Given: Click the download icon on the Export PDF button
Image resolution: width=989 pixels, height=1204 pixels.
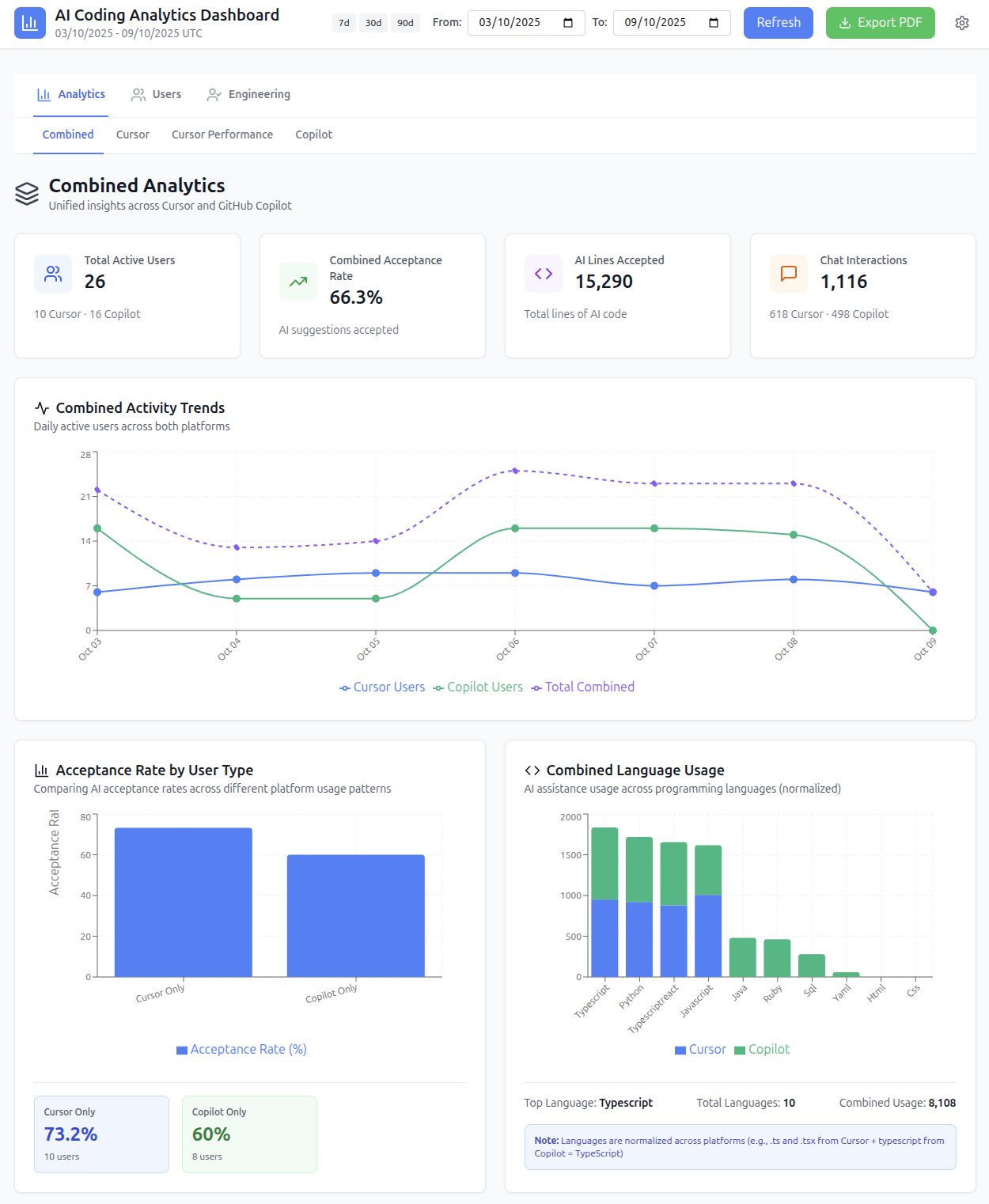Looking at the screenshot, I should coord(845,23).
